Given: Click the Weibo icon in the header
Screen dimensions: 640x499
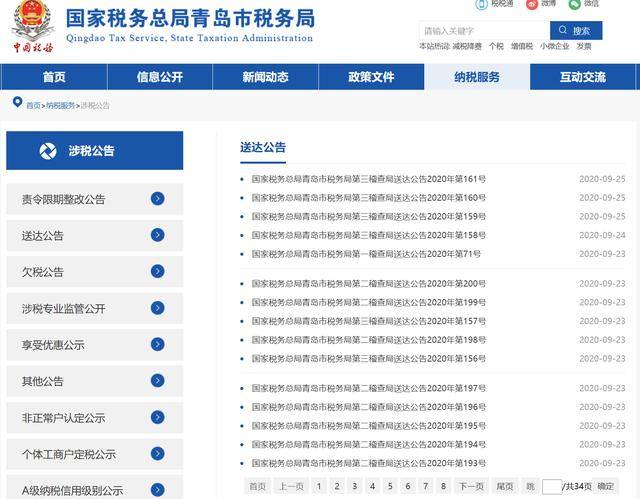Looking at the screenshot, I should (532, 4).
